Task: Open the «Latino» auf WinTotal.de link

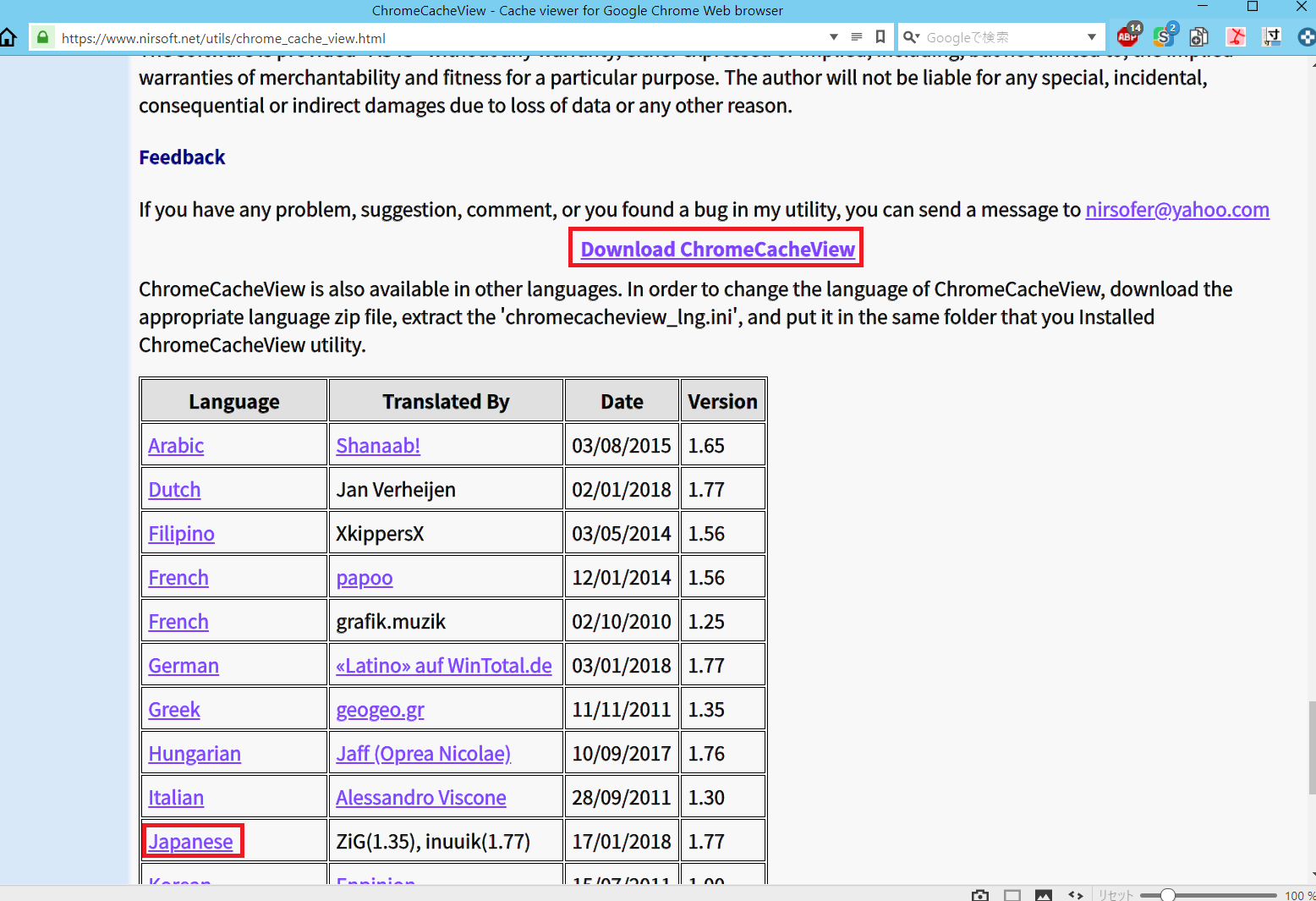Action: coord(444,666)
